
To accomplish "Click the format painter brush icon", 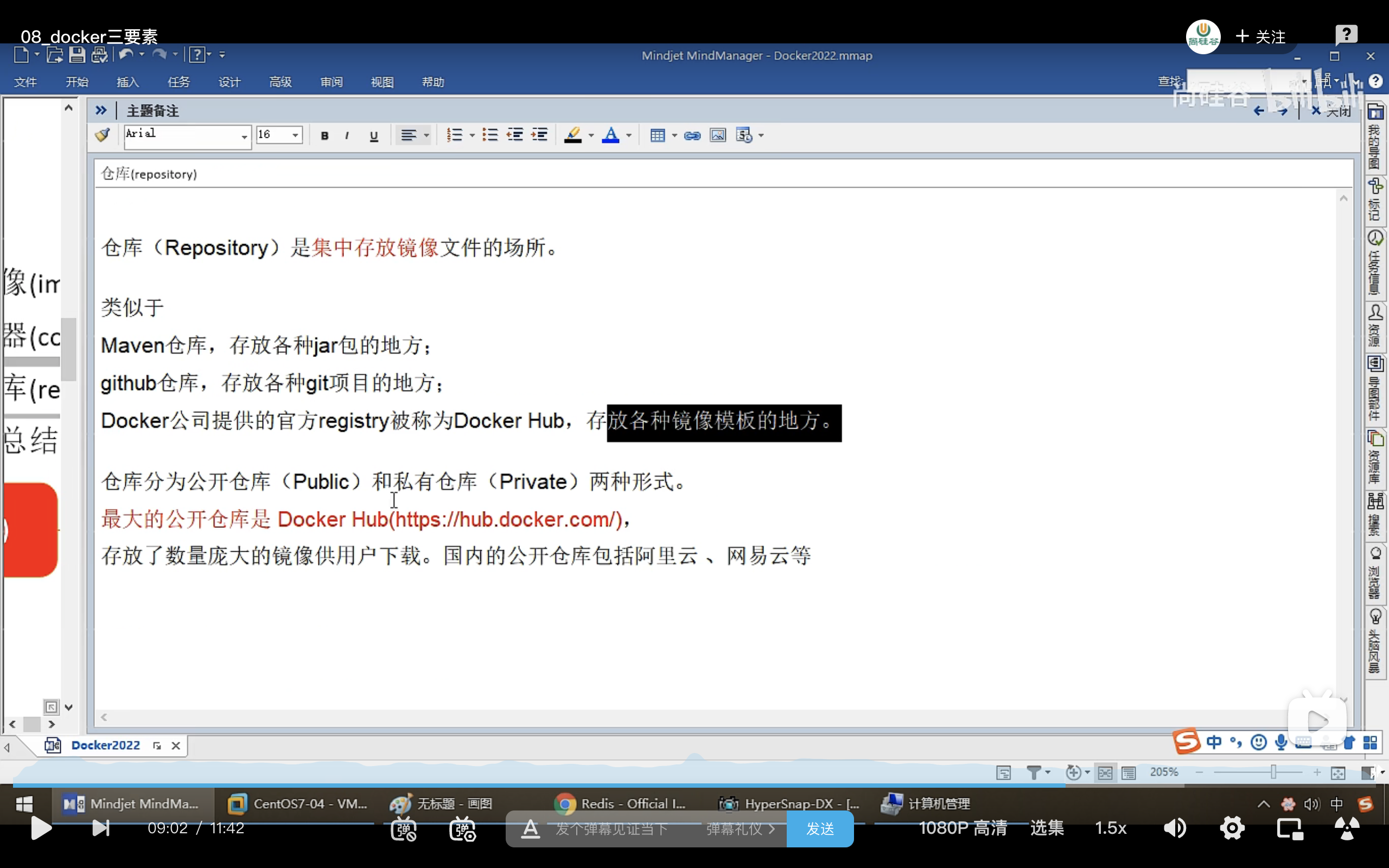I will pos(103,136).
